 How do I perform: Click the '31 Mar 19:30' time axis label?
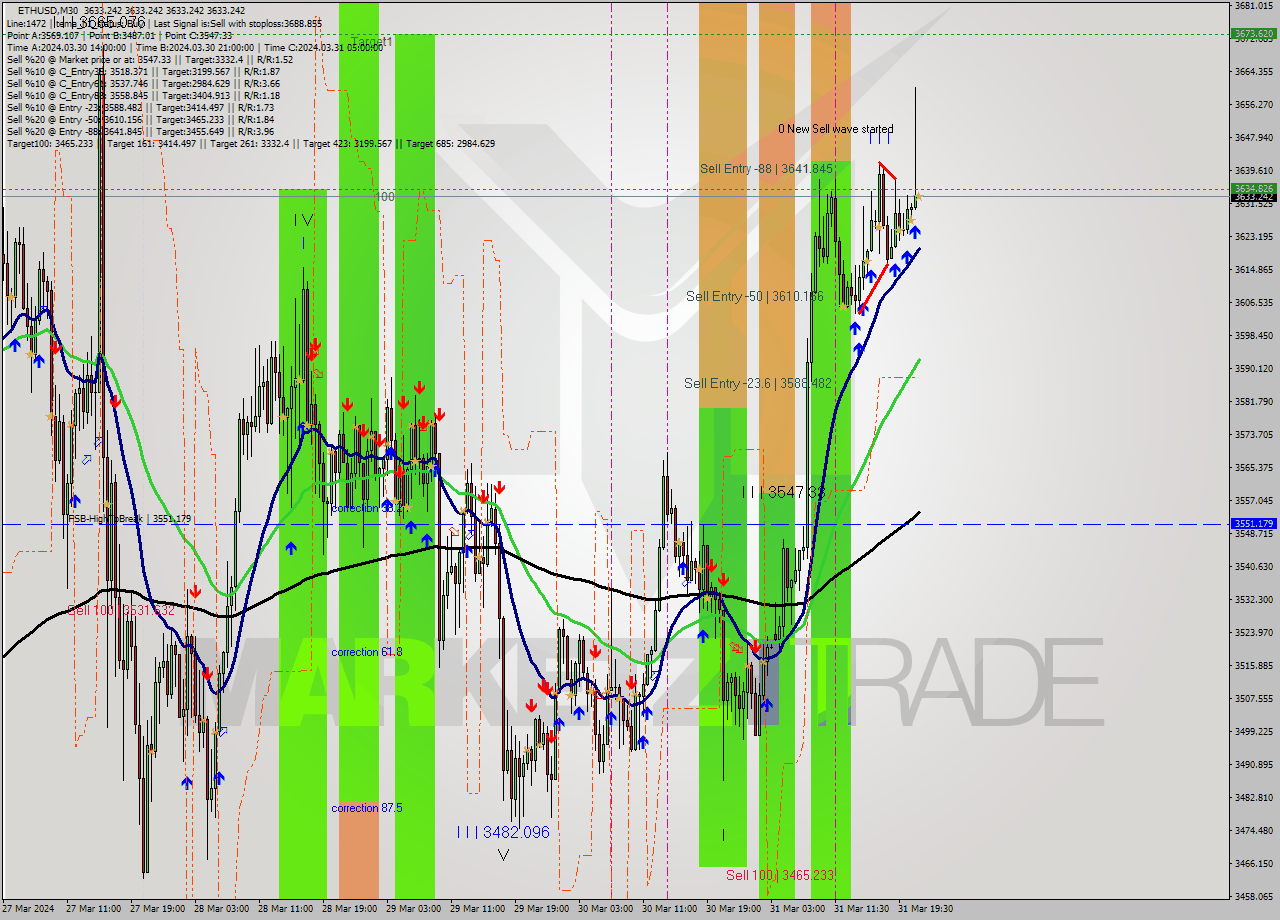coord(926,909)
